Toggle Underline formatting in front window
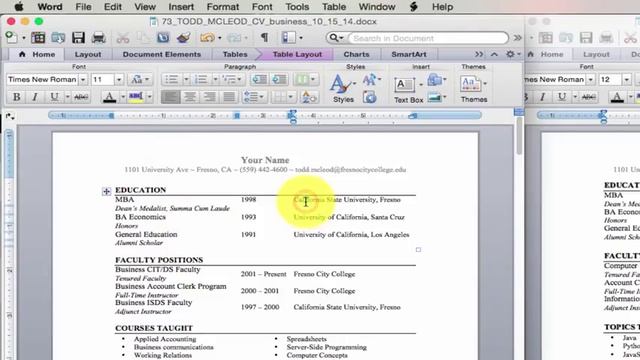 54,97
